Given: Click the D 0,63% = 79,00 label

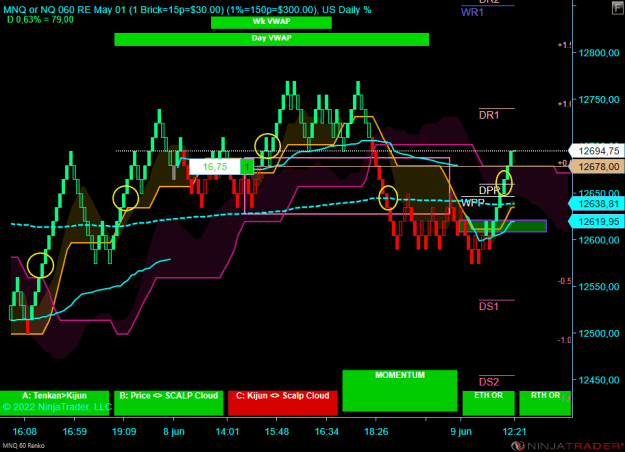Looking at the screenshot, I should click(40, 20).
